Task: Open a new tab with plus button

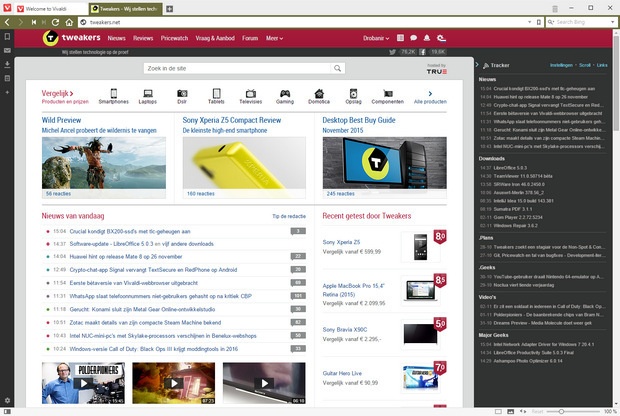Action: tap(169, 9)
